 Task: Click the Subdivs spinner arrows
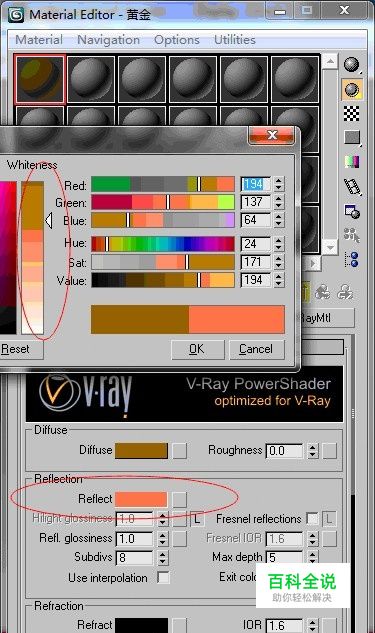[162, 558]
